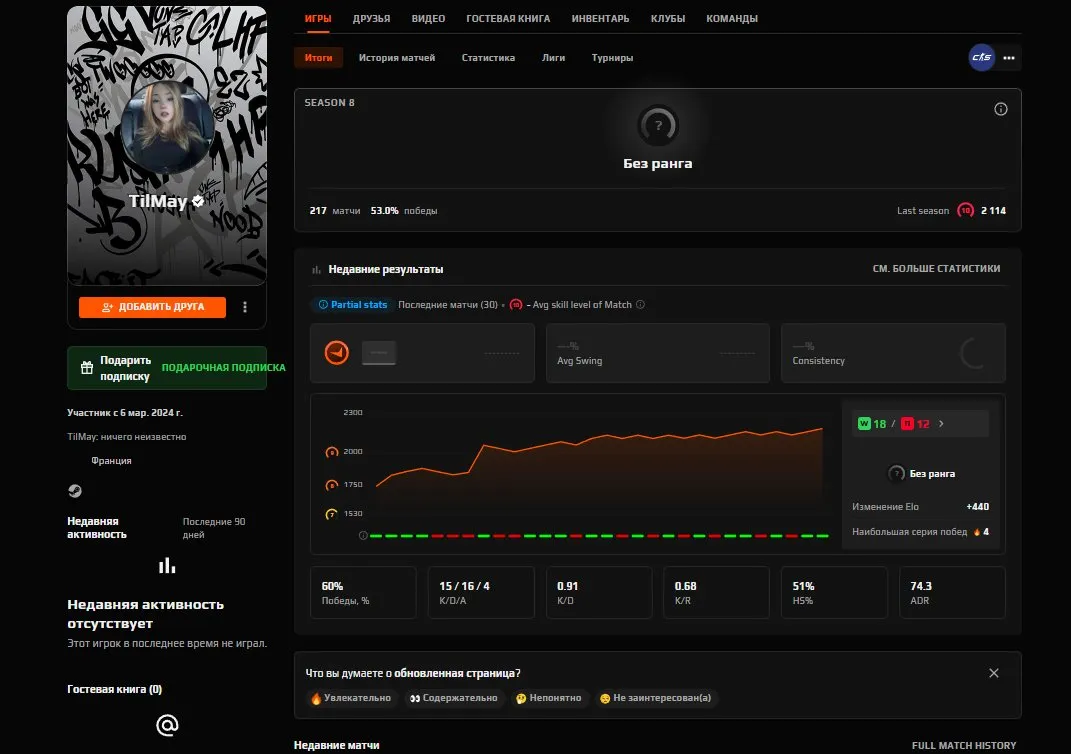Click the fire icon next to win streak
This screenshot has width=1071, height=754.
pos(977,532)
